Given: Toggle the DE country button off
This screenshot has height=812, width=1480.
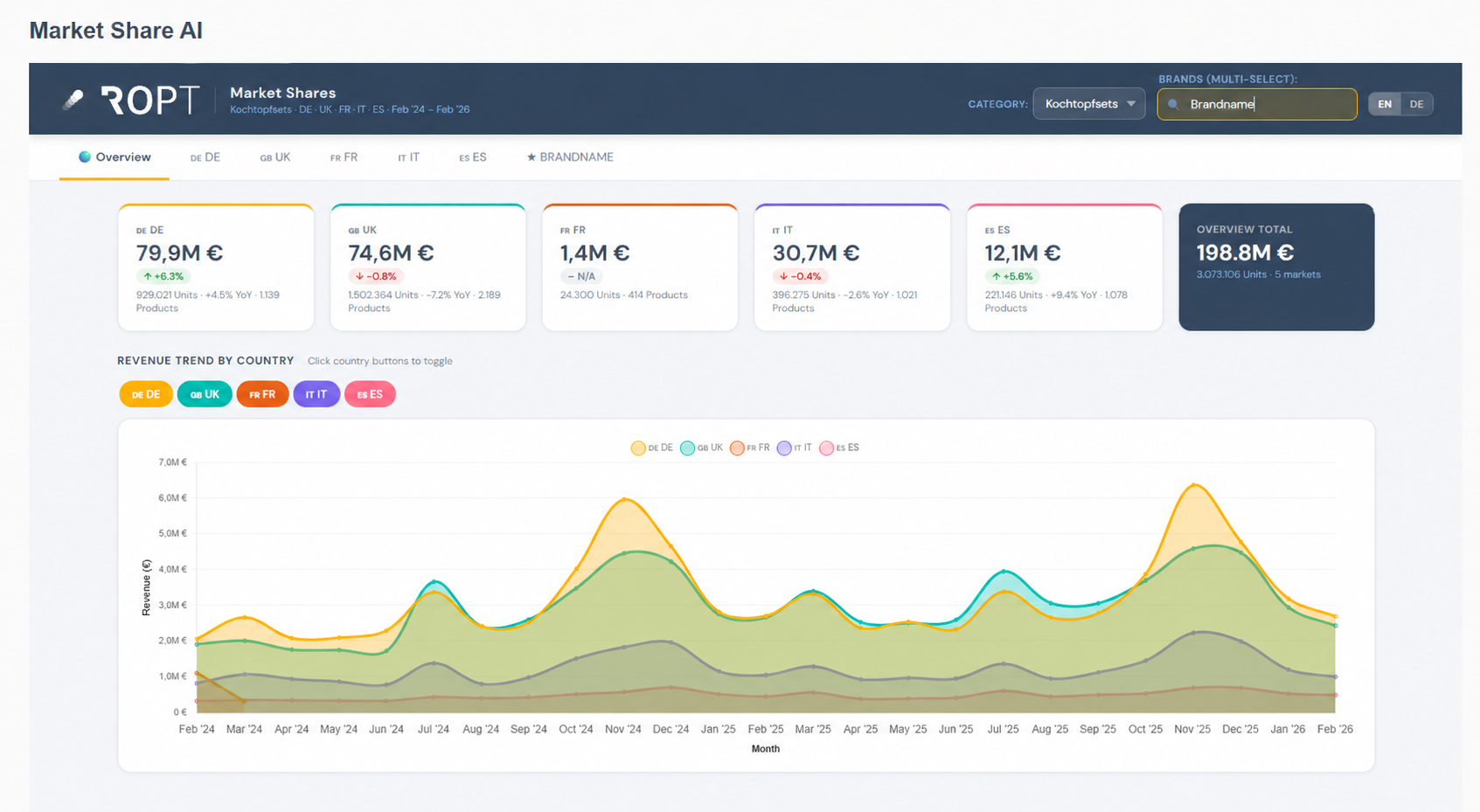Looking at the screenshot, I should point(146,394).
